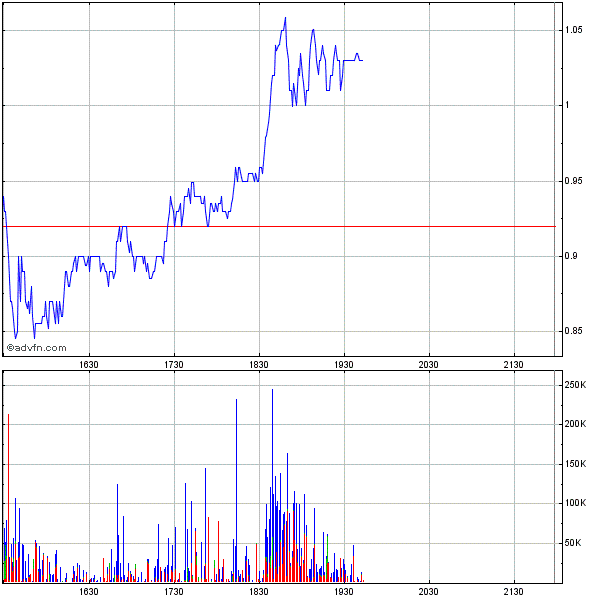Pick the 1930 time label under volume chart

344,592
